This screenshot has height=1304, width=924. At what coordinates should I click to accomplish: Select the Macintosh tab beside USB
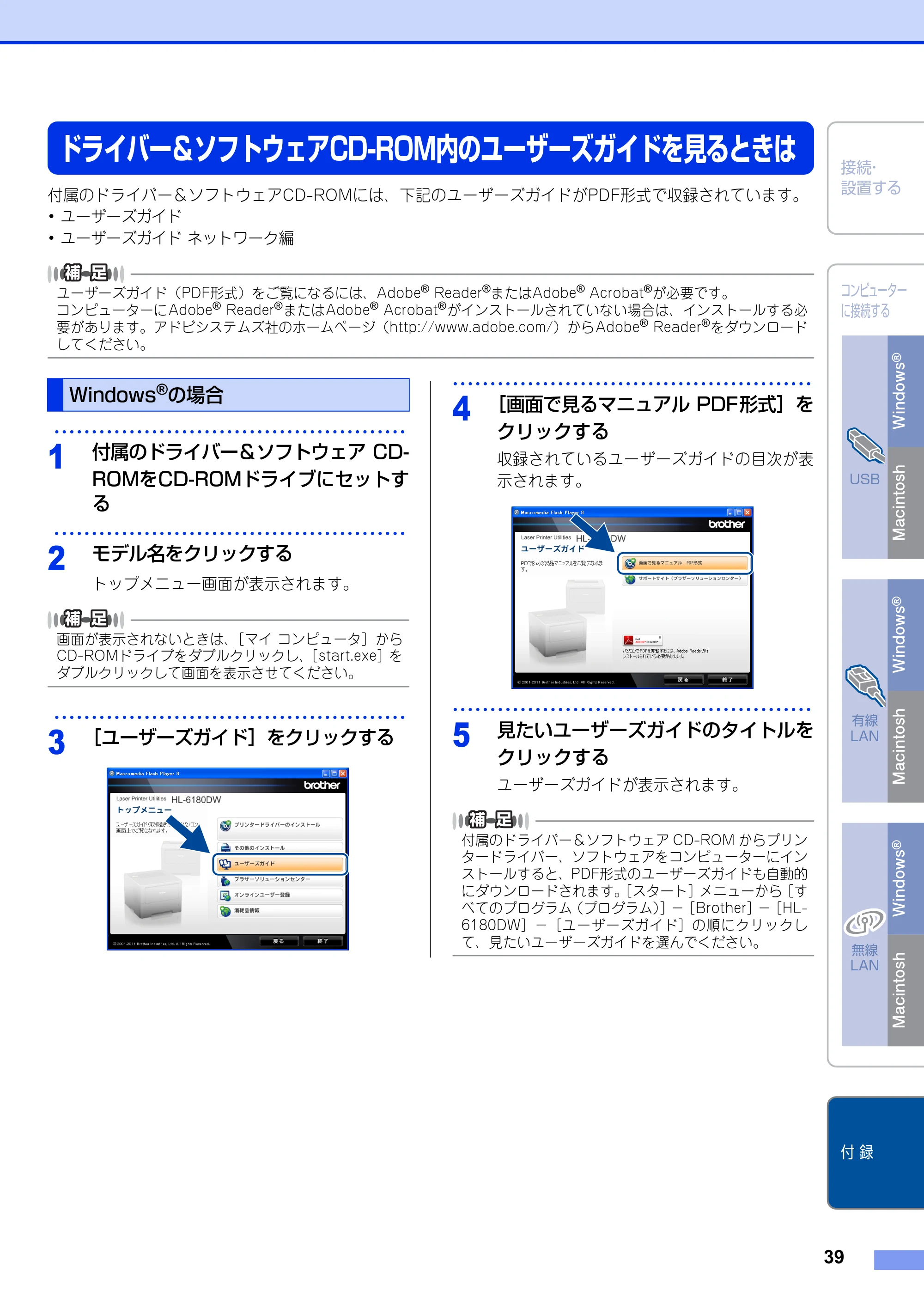[x=906, y=503]
